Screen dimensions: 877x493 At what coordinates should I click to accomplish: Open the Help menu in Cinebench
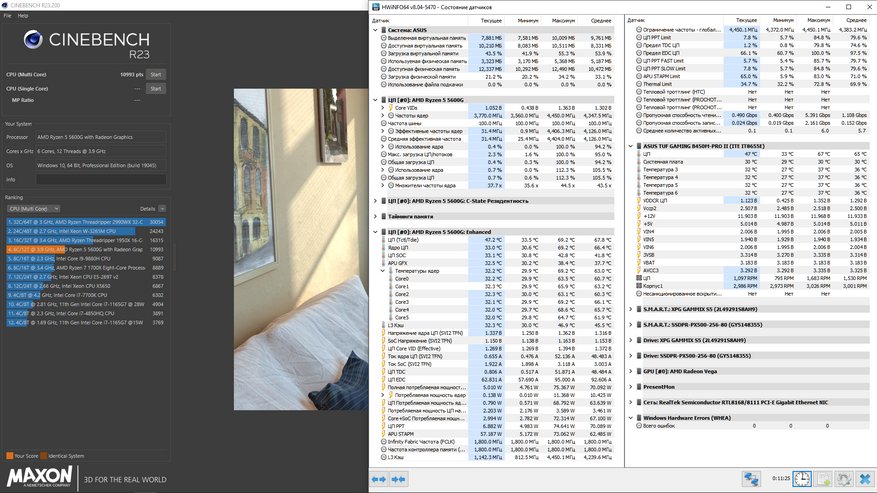[22, 16]
